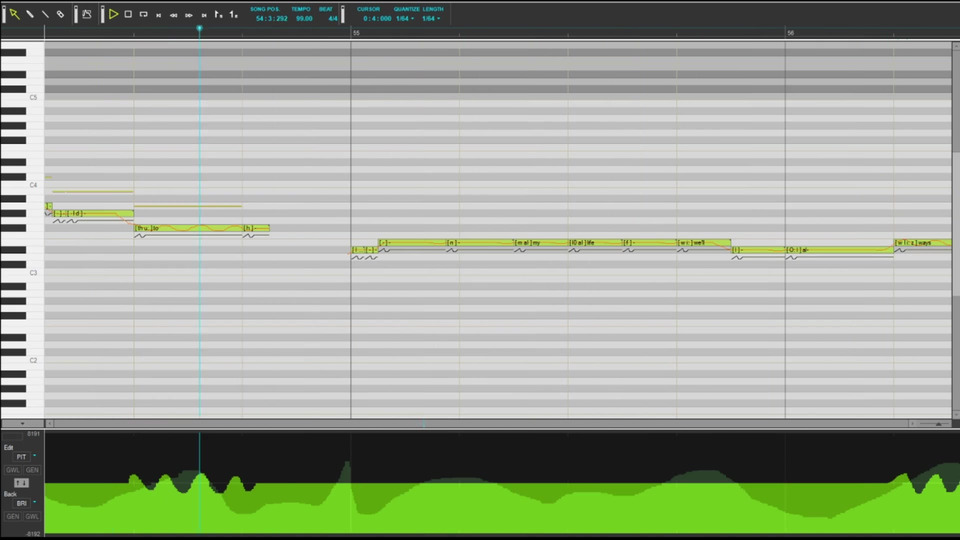The image size is (960, 540).
Task: Click measure 56 on the ruler
Action: (790, 33)
